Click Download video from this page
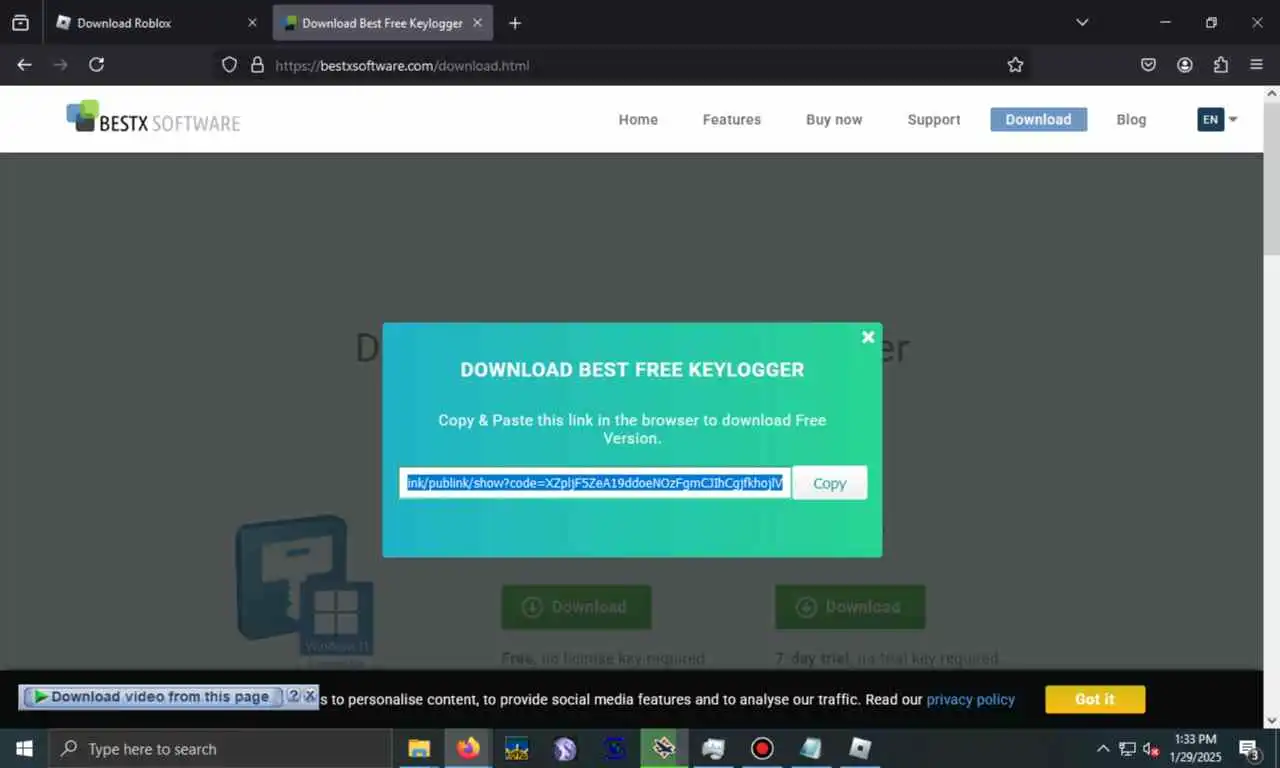 pos(151,697)
